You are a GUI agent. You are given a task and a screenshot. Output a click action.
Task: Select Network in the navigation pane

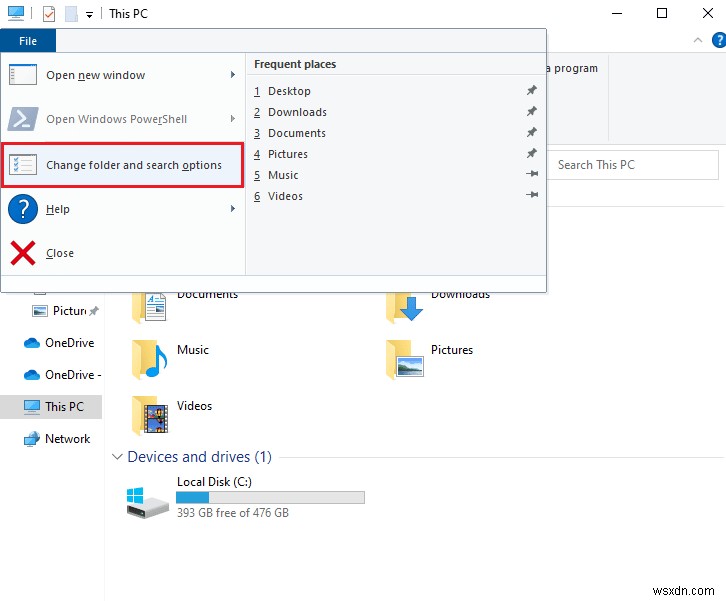tap(68, 438)
